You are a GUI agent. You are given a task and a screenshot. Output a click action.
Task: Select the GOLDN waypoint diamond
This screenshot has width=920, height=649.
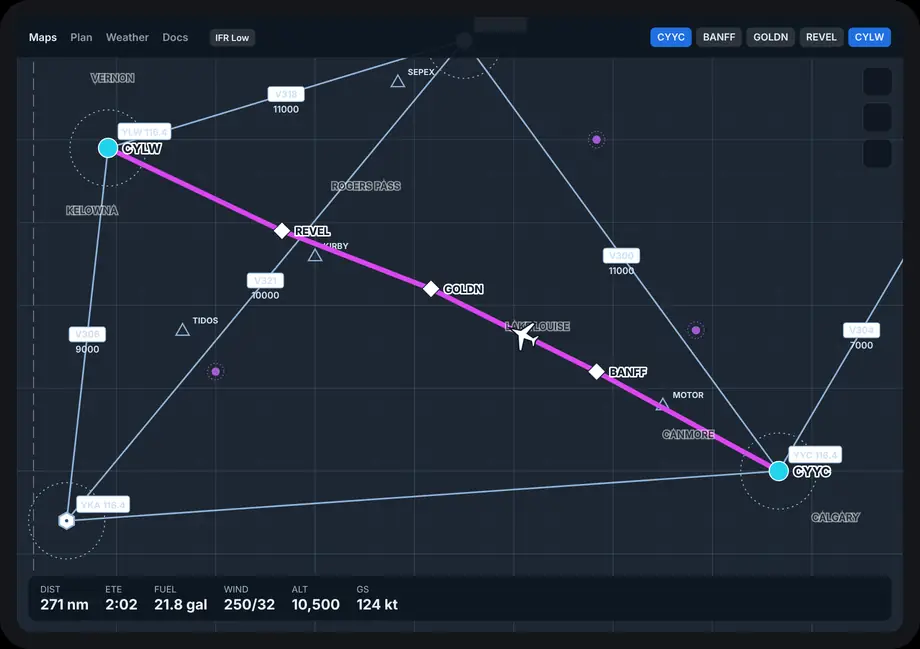click(431, 288)
